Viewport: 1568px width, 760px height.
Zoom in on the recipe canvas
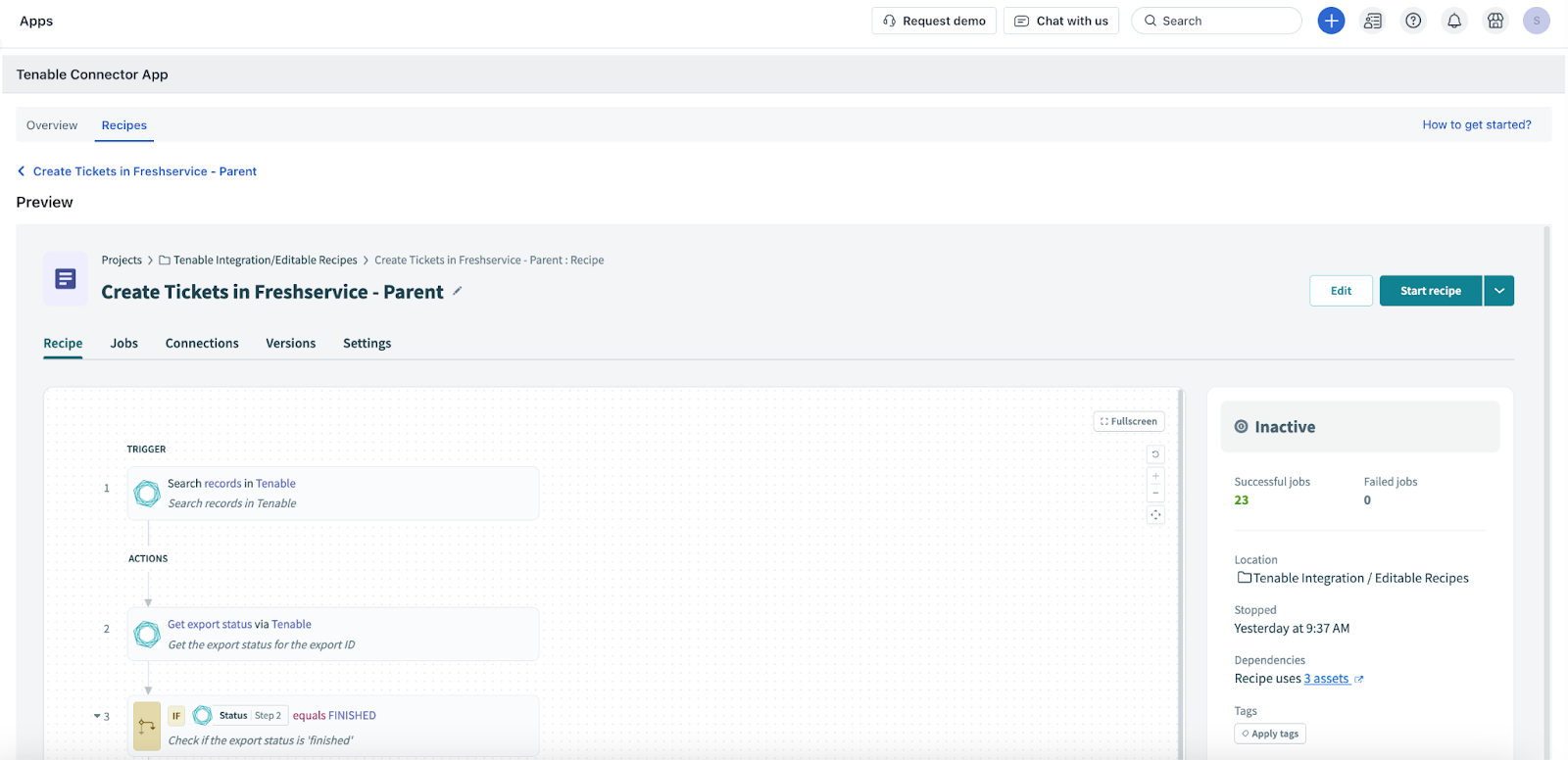coord(1155,476)
